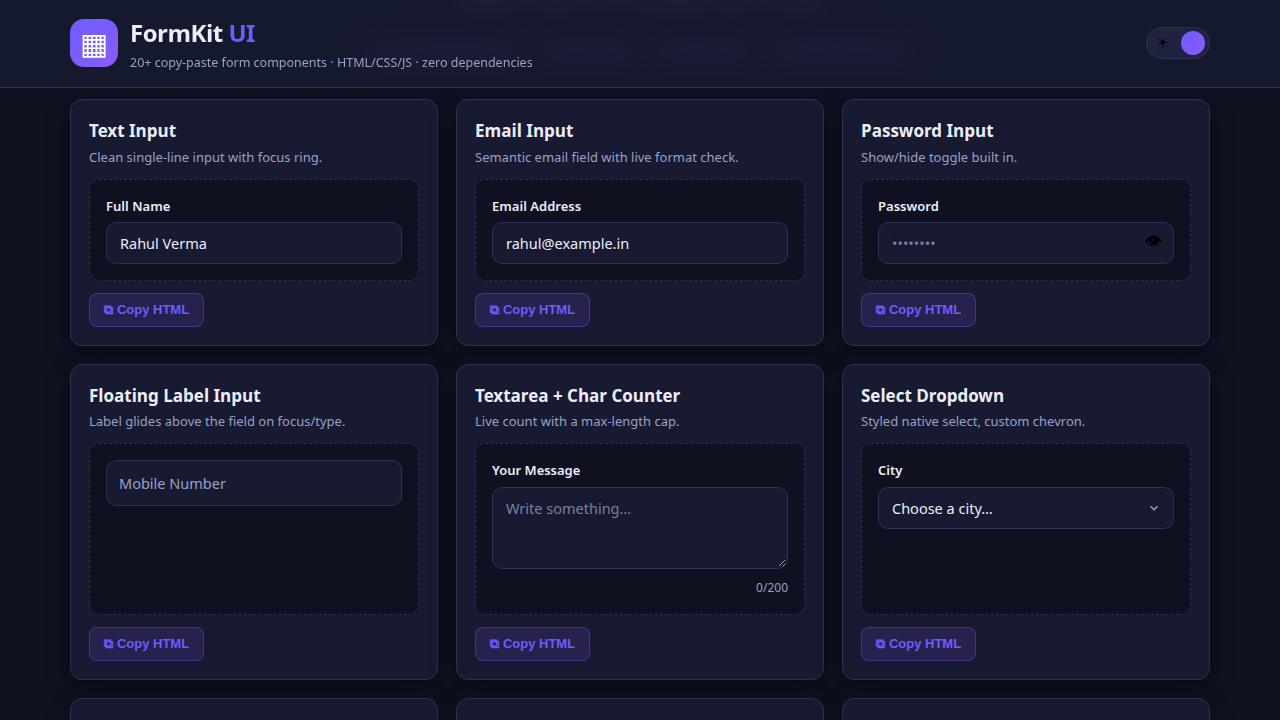Click the FormKit UI title text
Viewport: 1280px width, 720px height.
193,34
